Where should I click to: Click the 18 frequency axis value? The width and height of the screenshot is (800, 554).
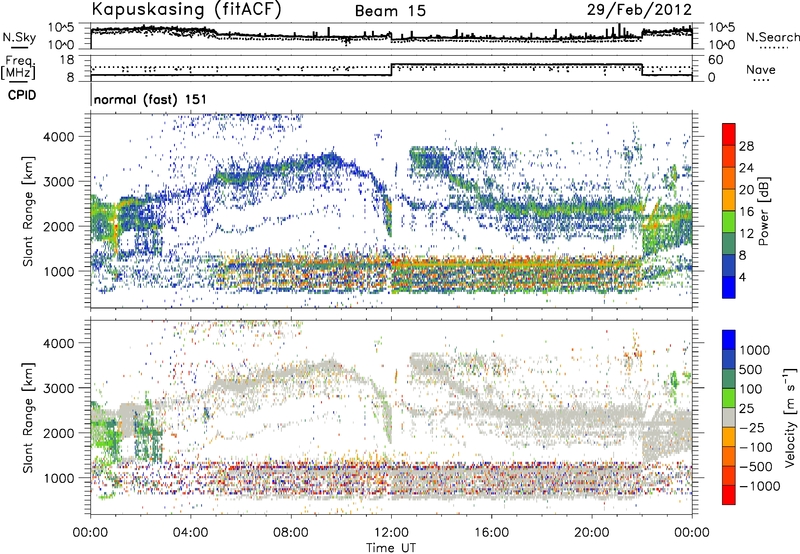point(67,60)
